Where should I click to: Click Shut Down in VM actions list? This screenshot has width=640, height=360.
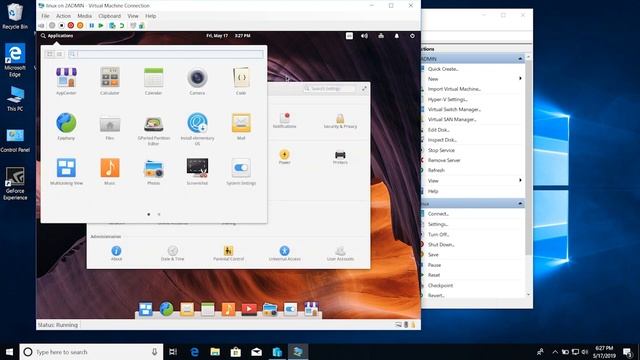441,244
